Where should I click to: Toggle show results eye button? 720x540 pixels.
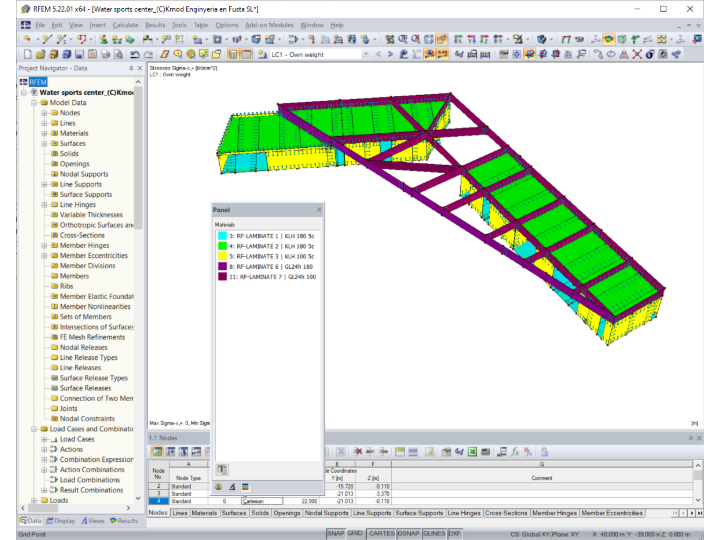pos(430,54)
